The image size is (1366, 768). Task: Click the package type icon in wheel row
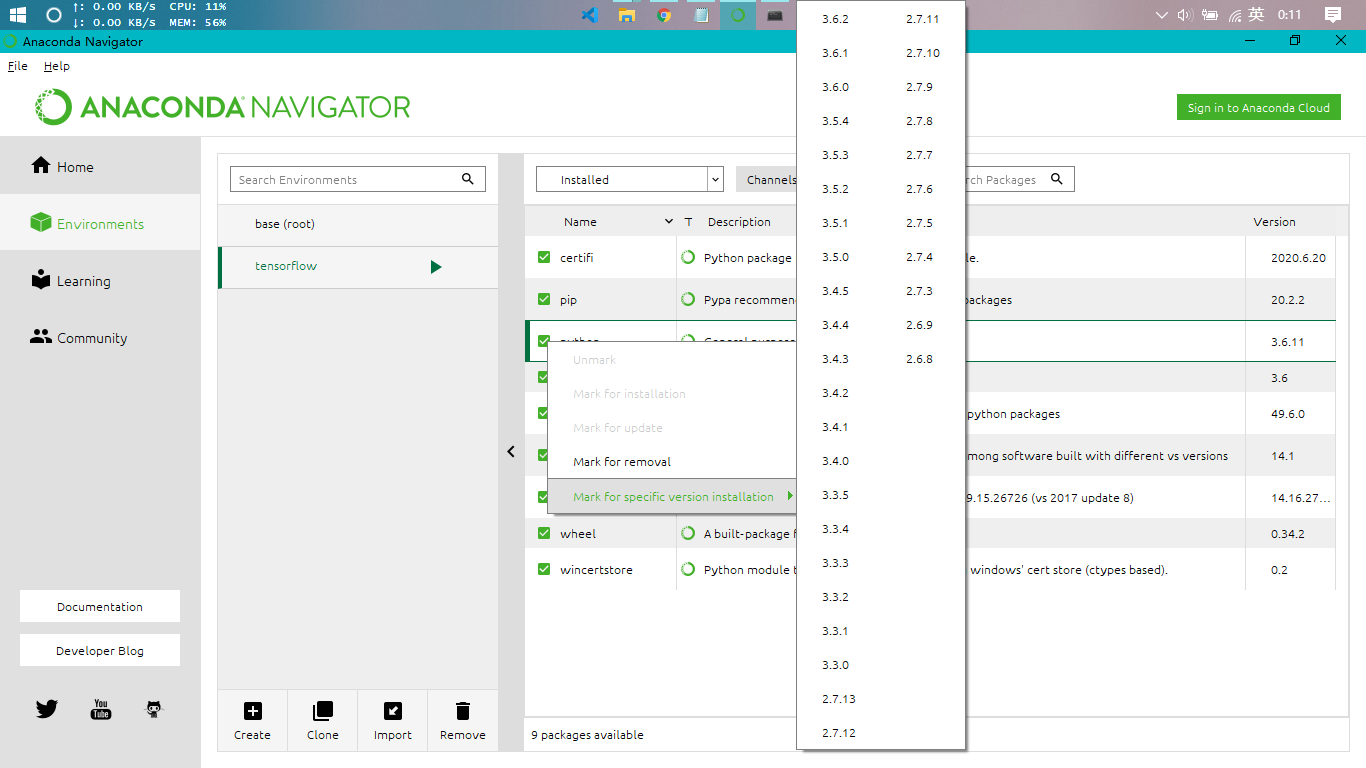(x=688, y=533)
